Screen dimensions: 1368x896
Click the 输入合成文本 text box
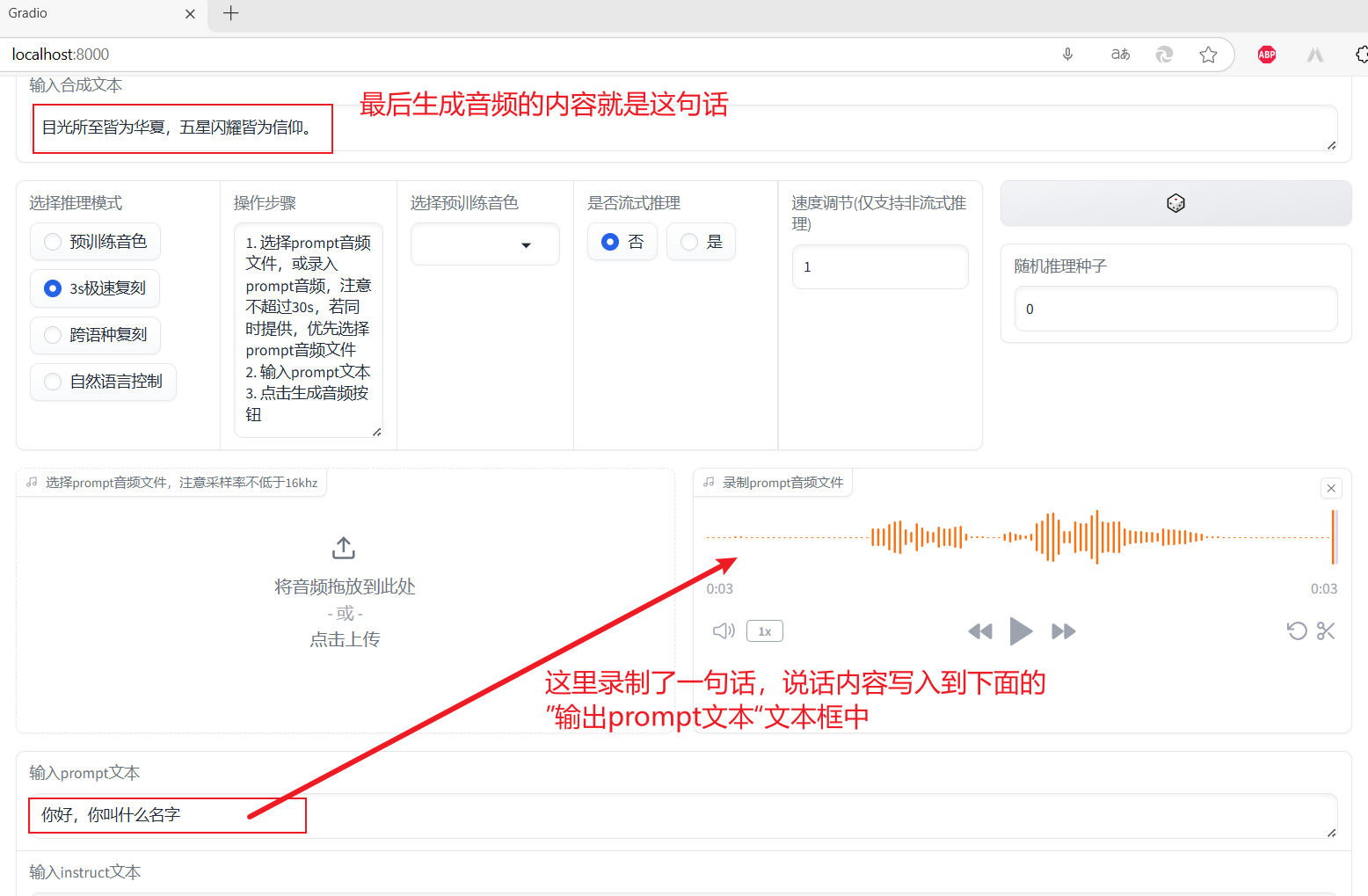(683, 127)
